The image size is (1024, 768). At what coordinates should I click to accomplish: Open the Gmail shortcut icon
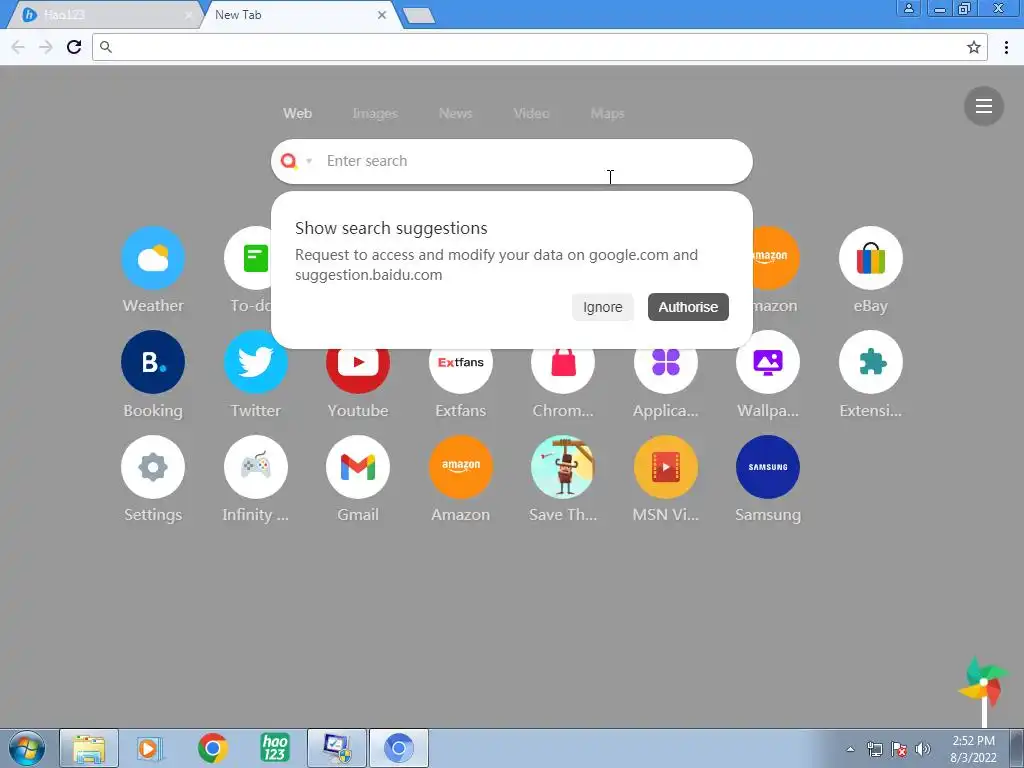click(x=358, y=467)
